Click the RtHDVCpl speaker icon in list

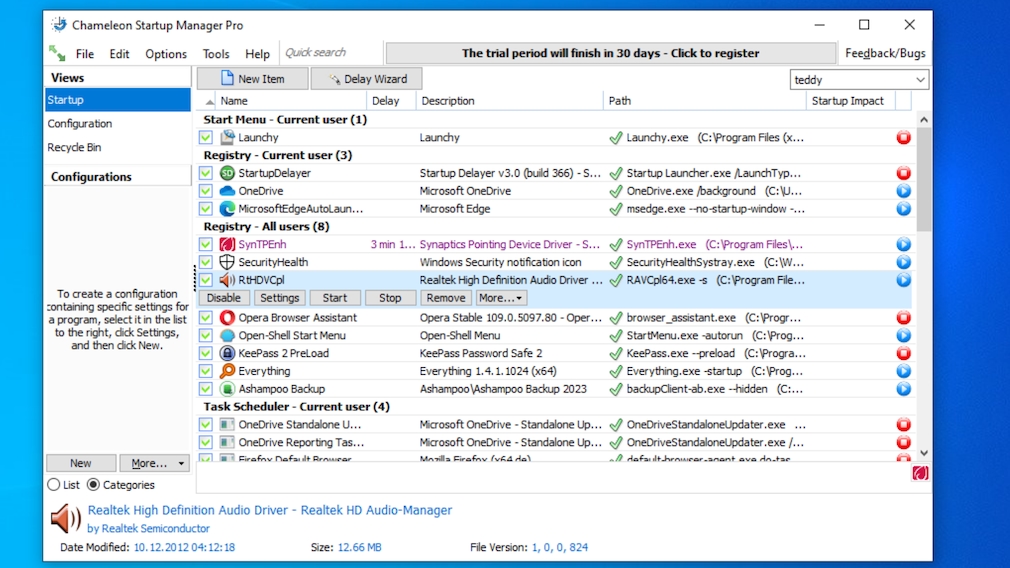click(x=227, y=280)
